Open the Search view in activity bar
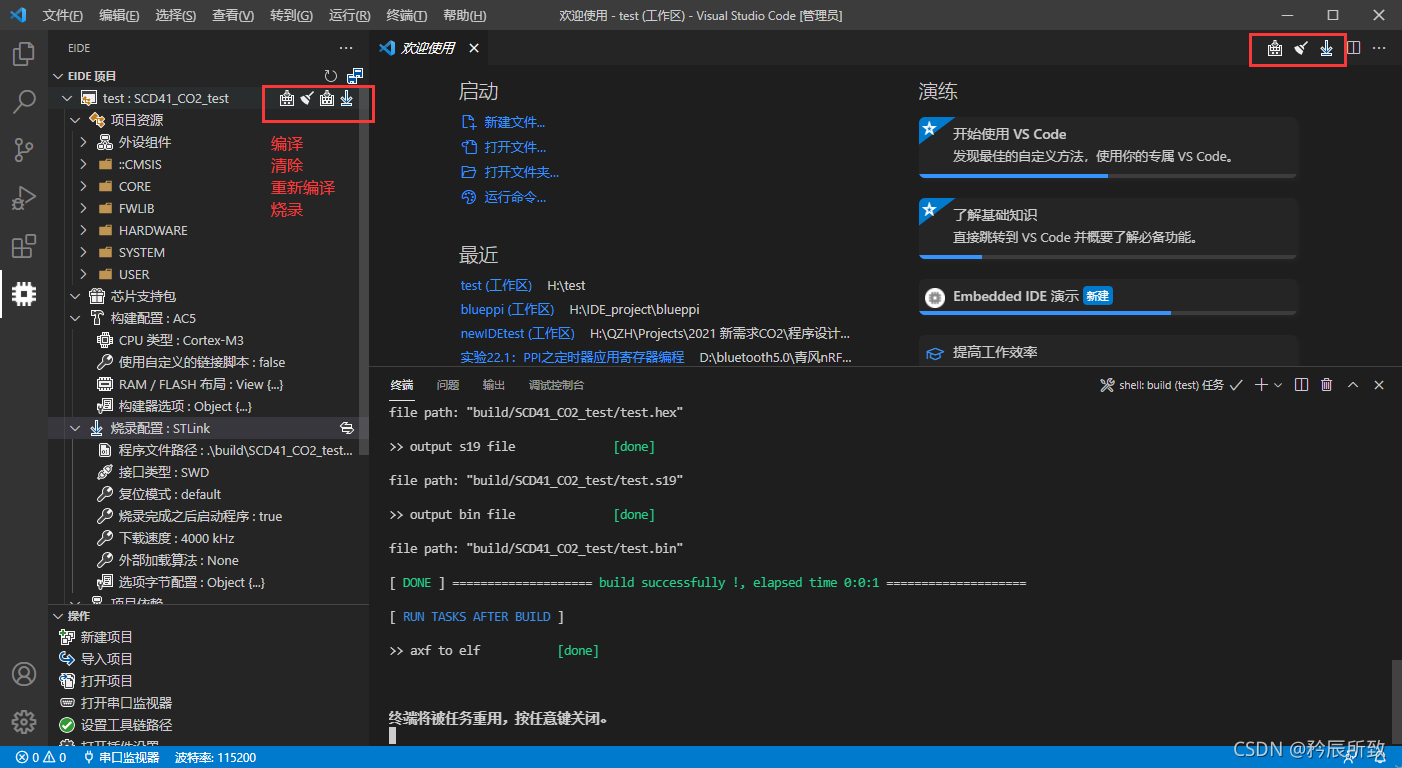 [24, 101]
